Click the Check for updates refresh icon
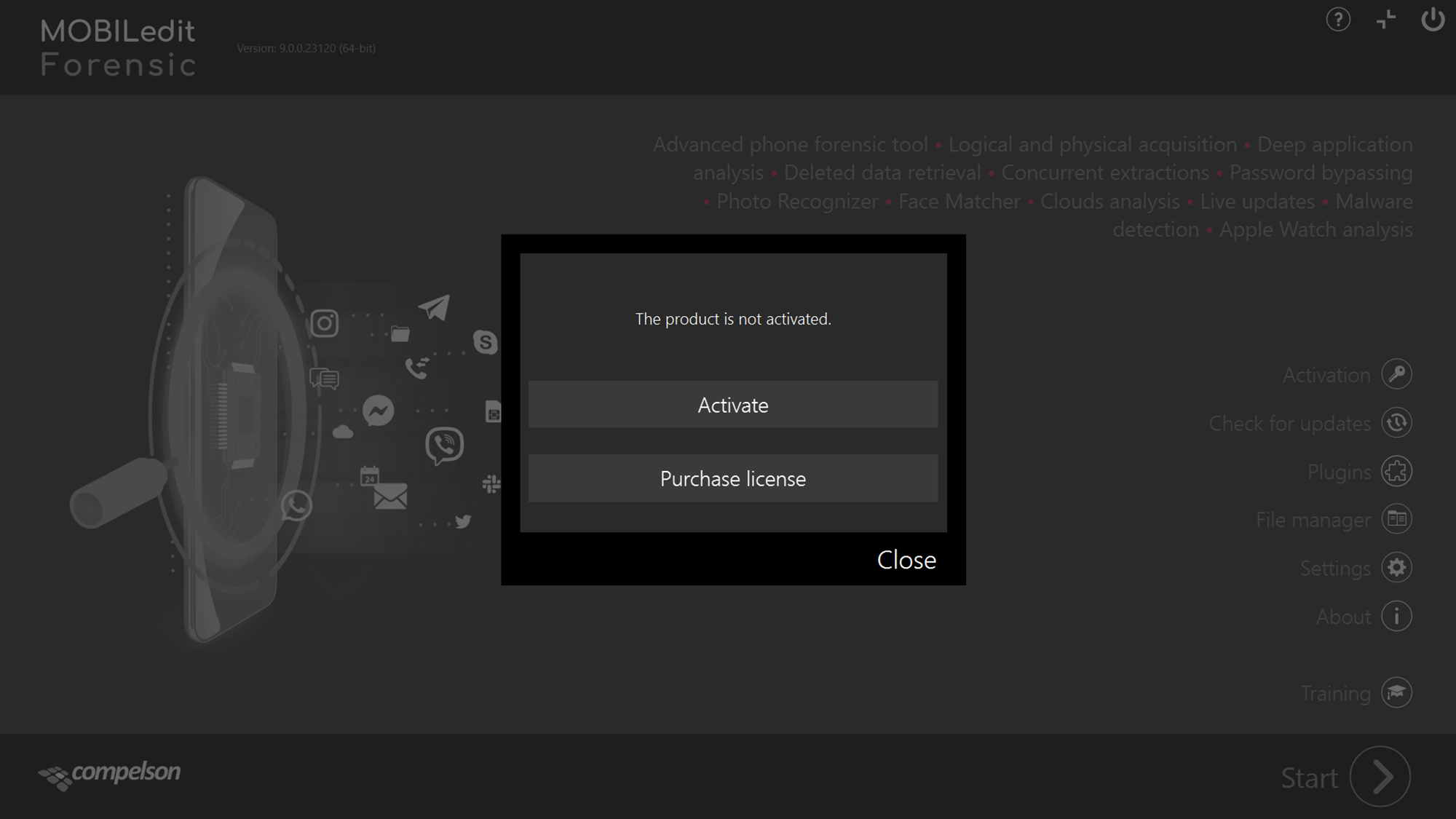The width and height of the screenshot is (1456, 819). (1396, 423)
